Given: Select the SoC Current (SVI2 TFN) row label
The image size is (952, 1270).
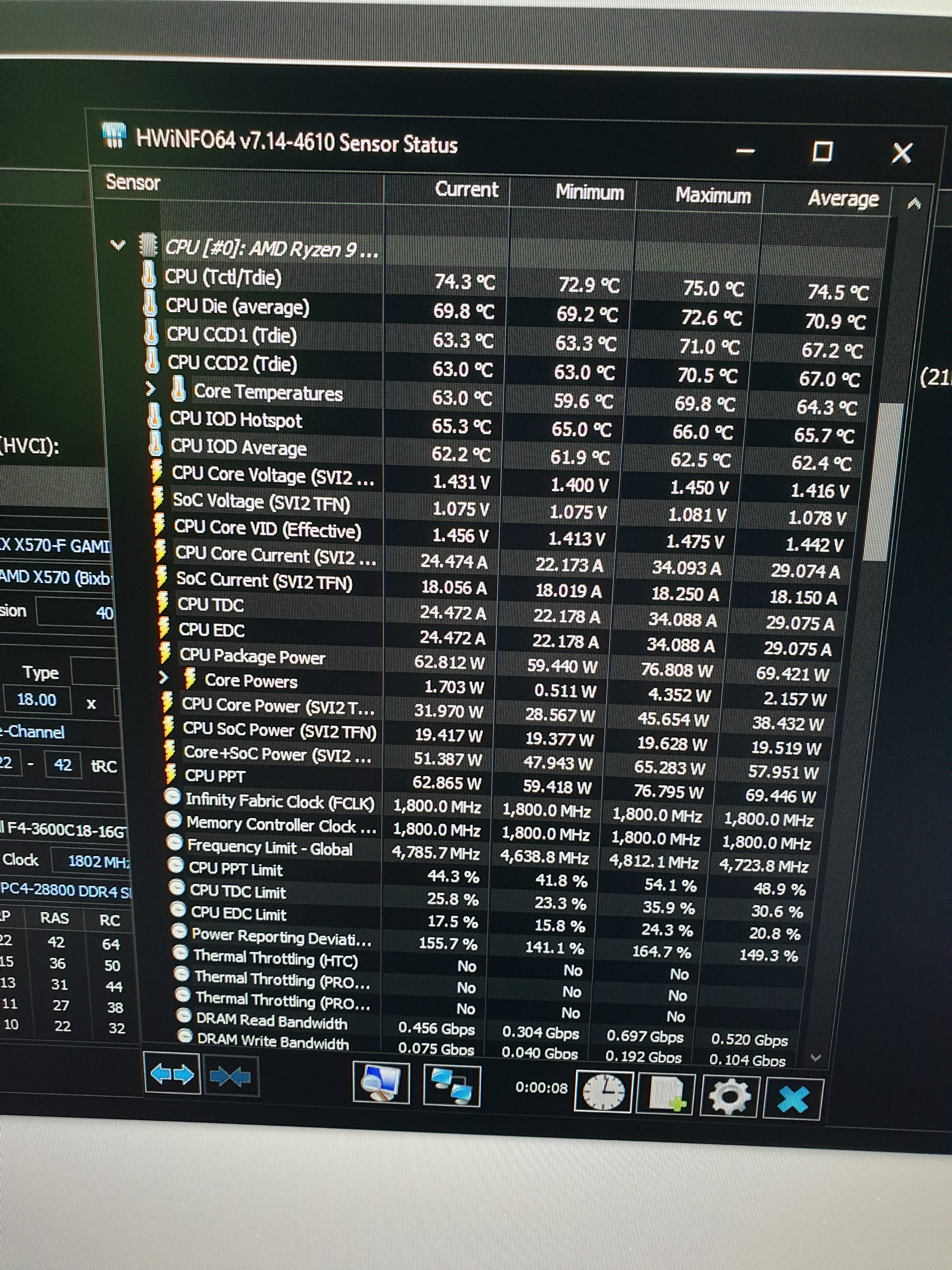Looking at the screenshot, I should (264, 581).
